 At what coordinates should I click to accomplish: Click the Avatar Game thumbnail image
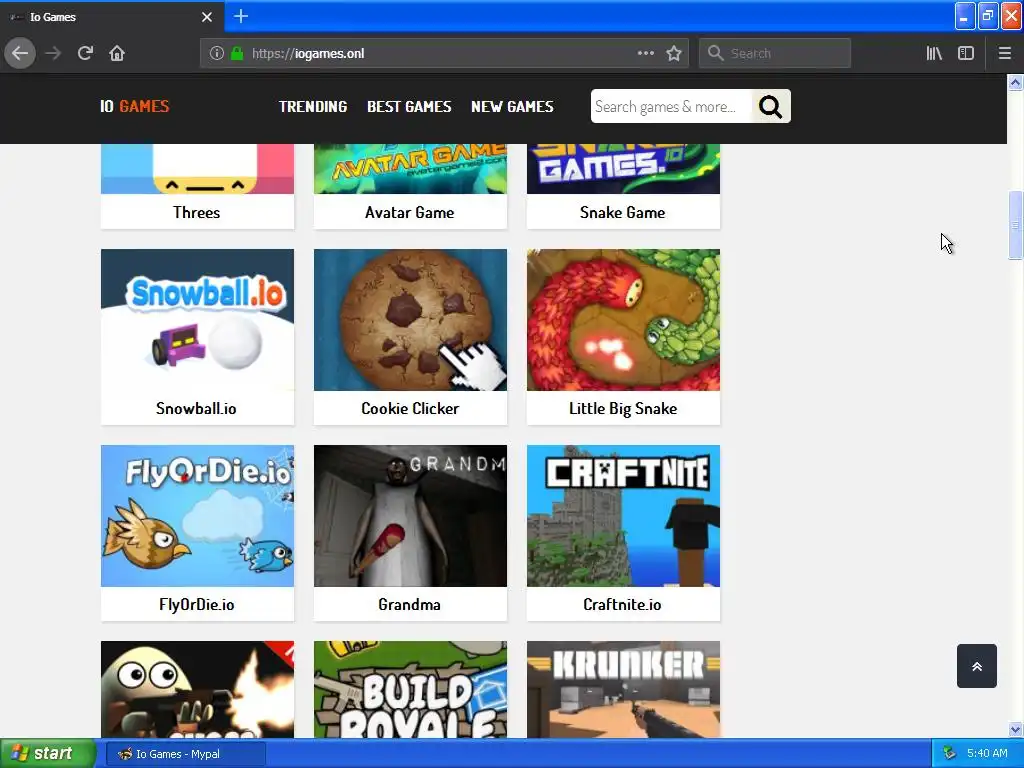[x=410, y=168]
